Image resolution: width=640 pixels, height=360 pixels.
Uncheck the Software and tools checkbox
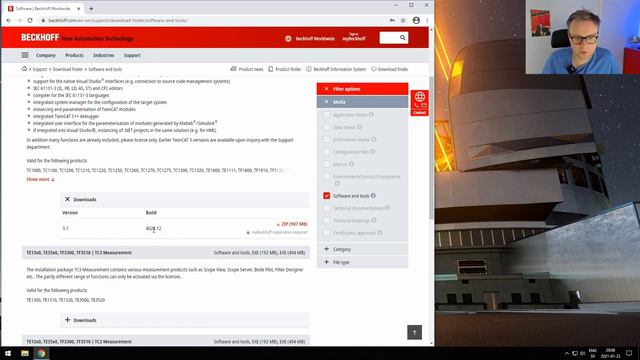(x=327, y=196)
